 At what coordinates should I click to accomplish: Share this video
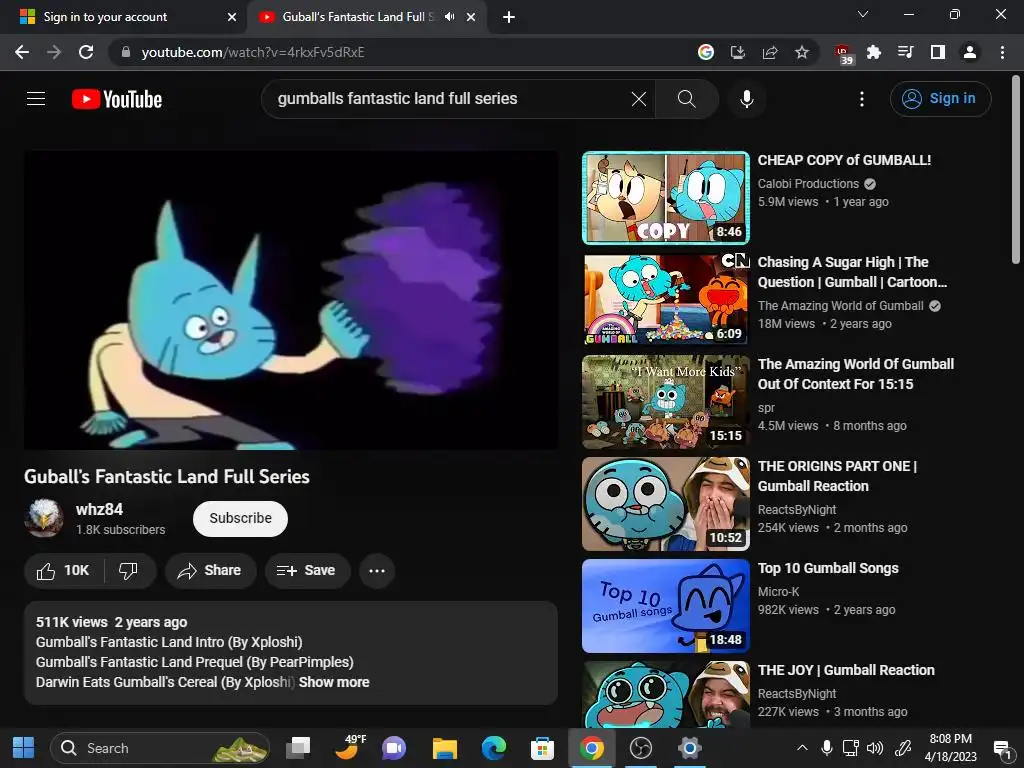210,571
